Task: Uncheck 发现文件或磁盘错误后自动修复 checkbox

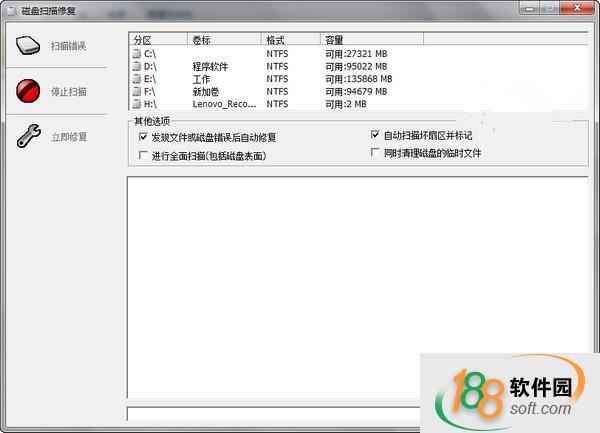Action: (143, 137)
